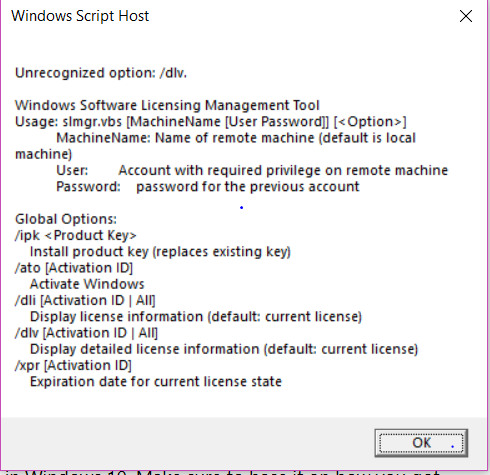
Task: Click the '/ato [Activation ID]' option text
Action: tap(74, 268)
